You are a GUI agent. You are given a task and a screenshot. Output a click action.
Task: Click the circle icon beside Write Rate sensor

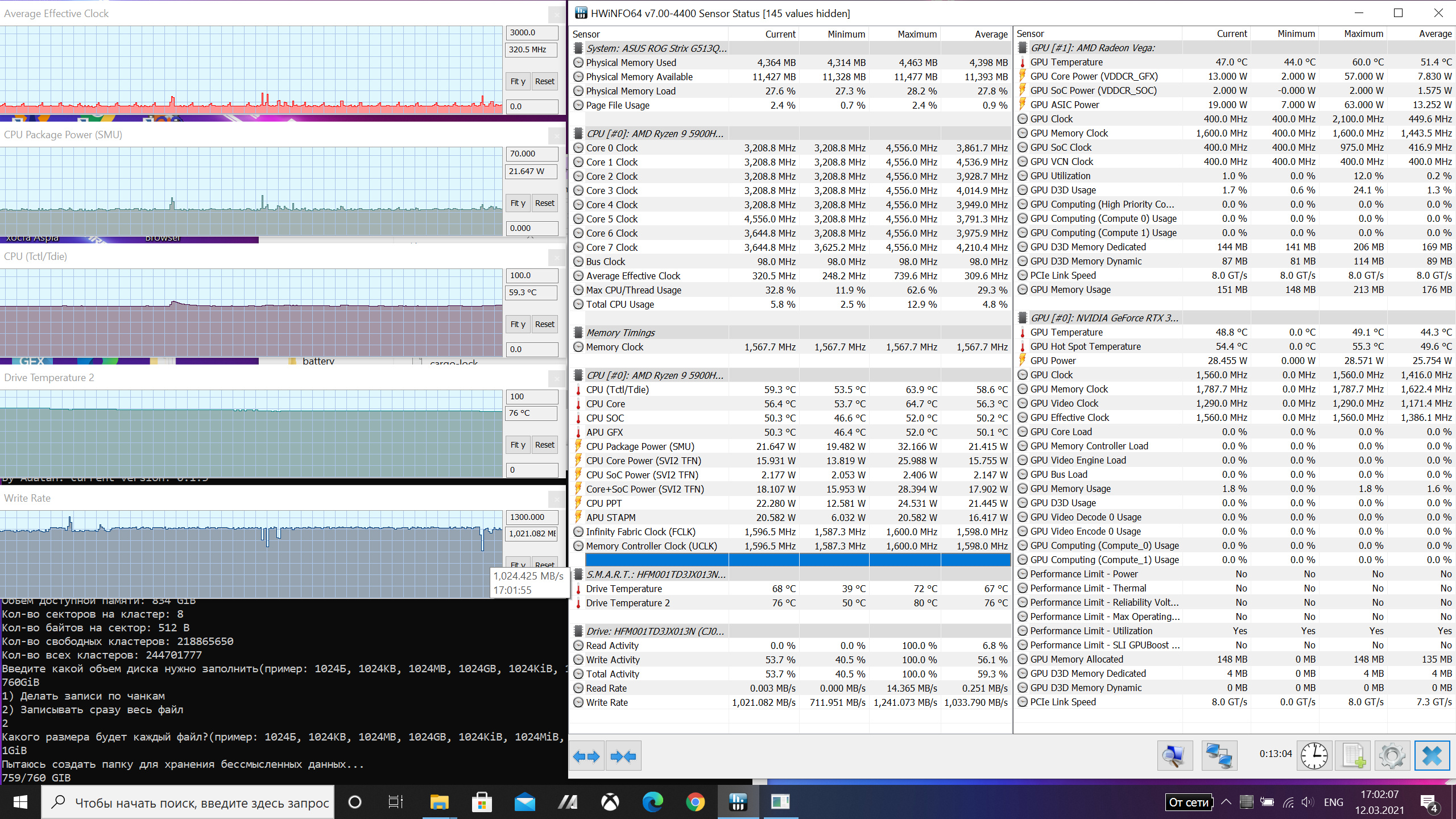pyautogui.click(x=578, y=702)
